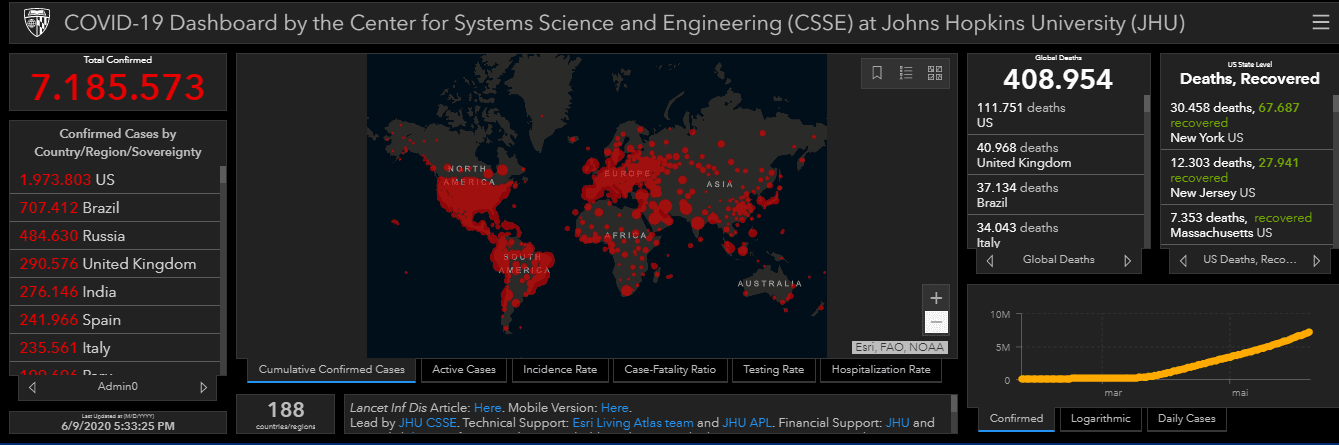
Task: Select Spain row in confirmed cases list
Action: (x=115, y=320)
